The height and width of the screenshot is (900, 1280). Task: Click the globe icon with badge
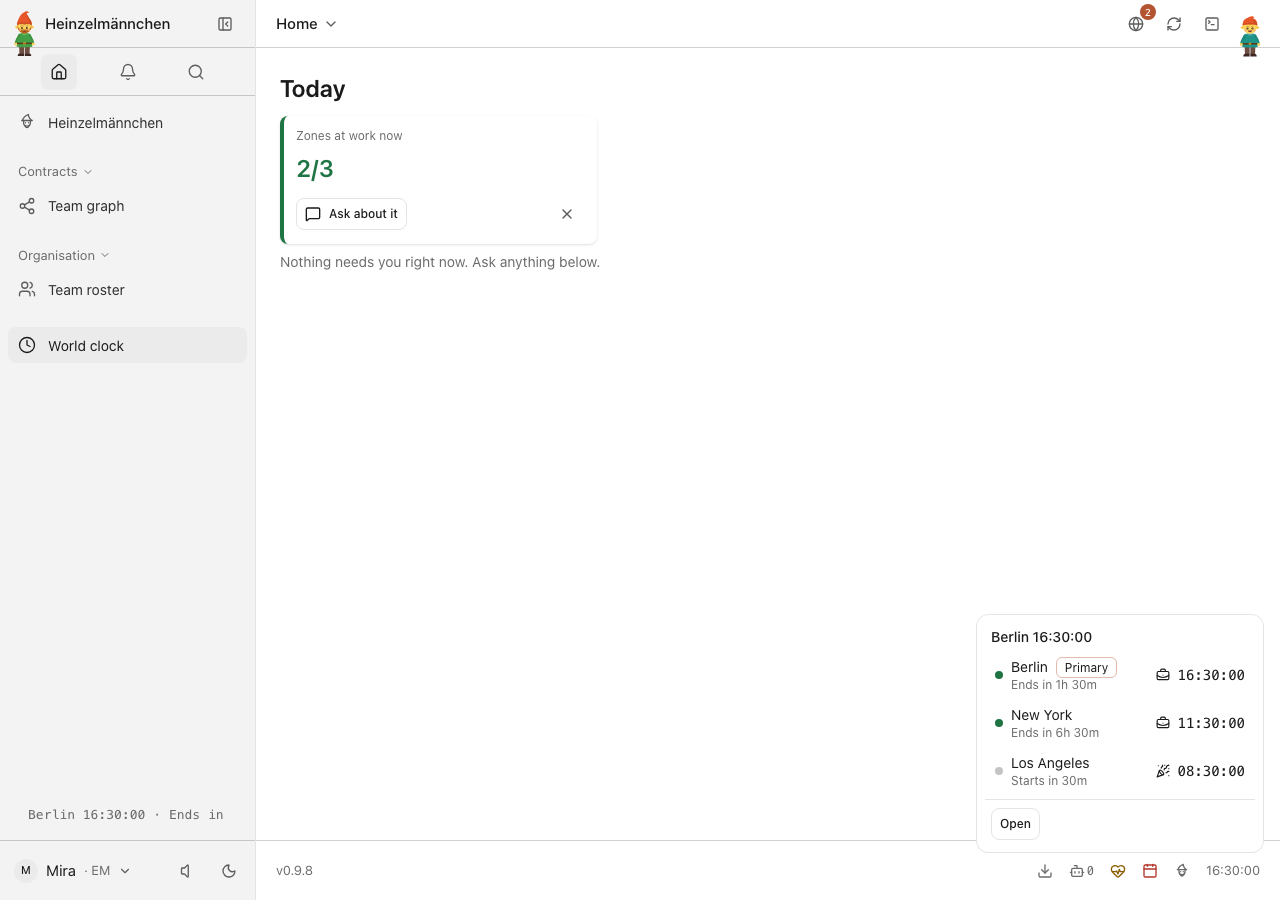pyautogui.click(x=1136, y=24)
